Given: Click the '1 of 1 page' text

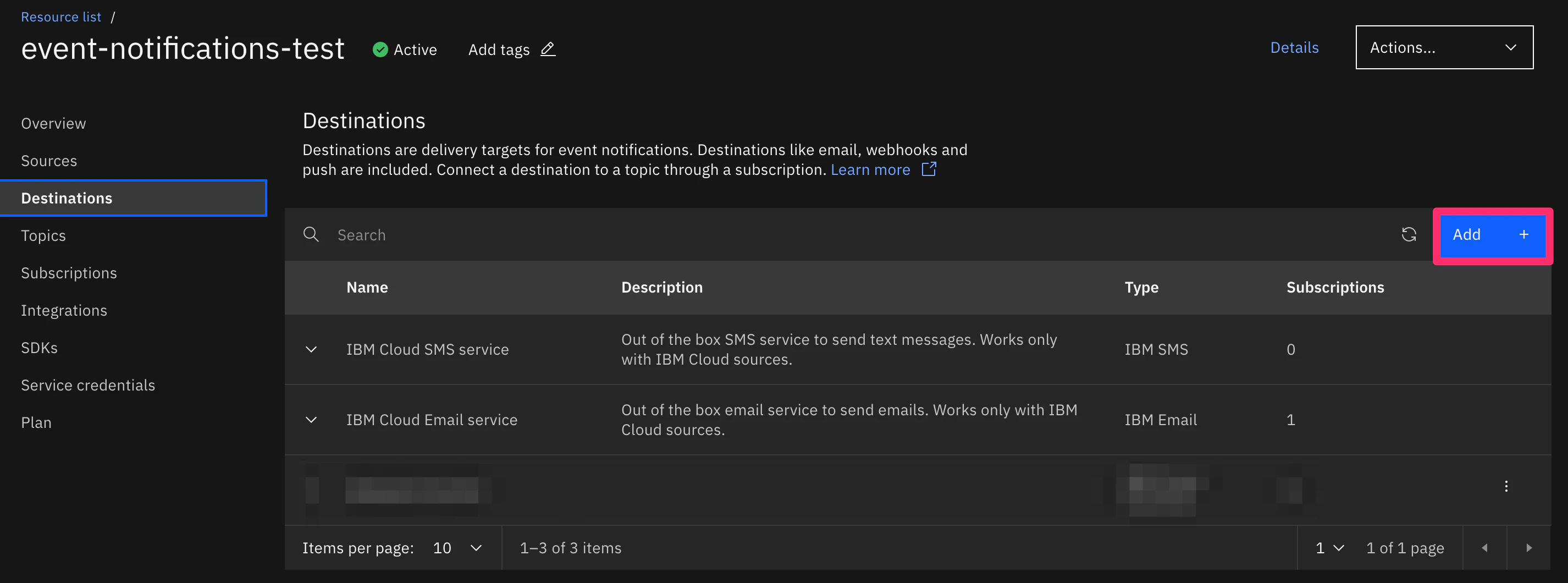Looking at the screenshot, I should point(1405,548).
